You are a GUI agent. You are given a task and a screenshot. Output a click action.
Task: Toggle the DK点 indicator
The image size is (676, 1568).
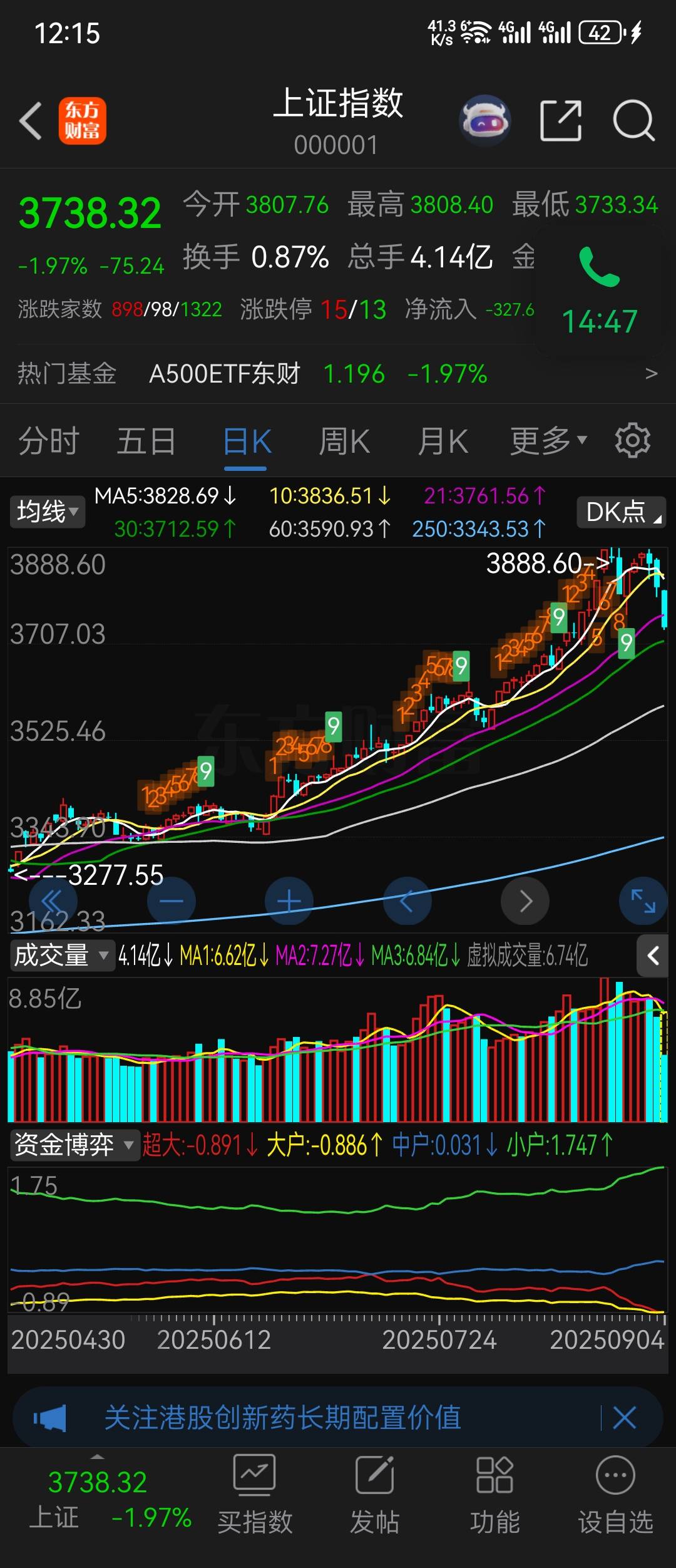[x=621, y=512]
